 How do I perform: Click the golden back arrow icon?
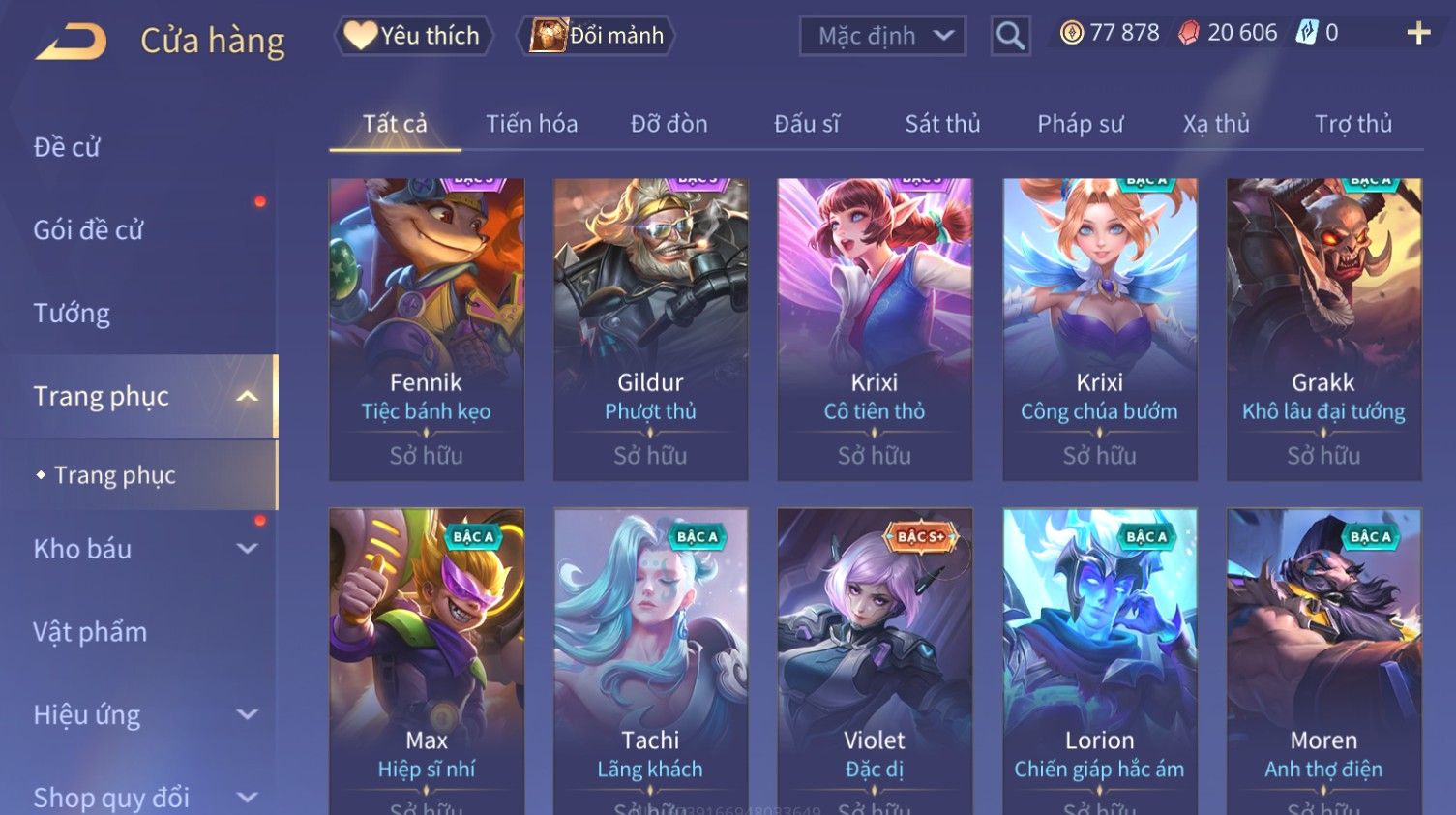(x=71, y=42)
